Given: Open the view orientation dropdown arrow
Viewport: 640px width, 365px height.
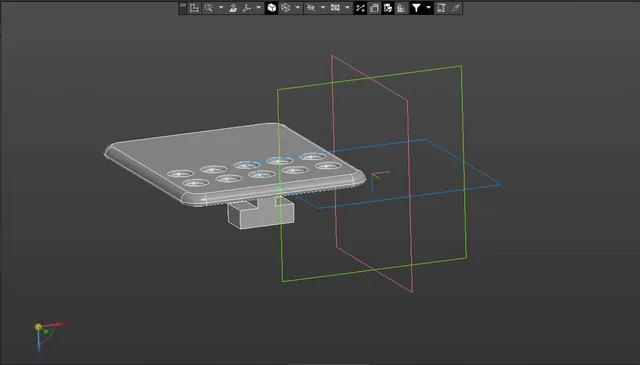Looking at the screenshot, I should point(258,8).
